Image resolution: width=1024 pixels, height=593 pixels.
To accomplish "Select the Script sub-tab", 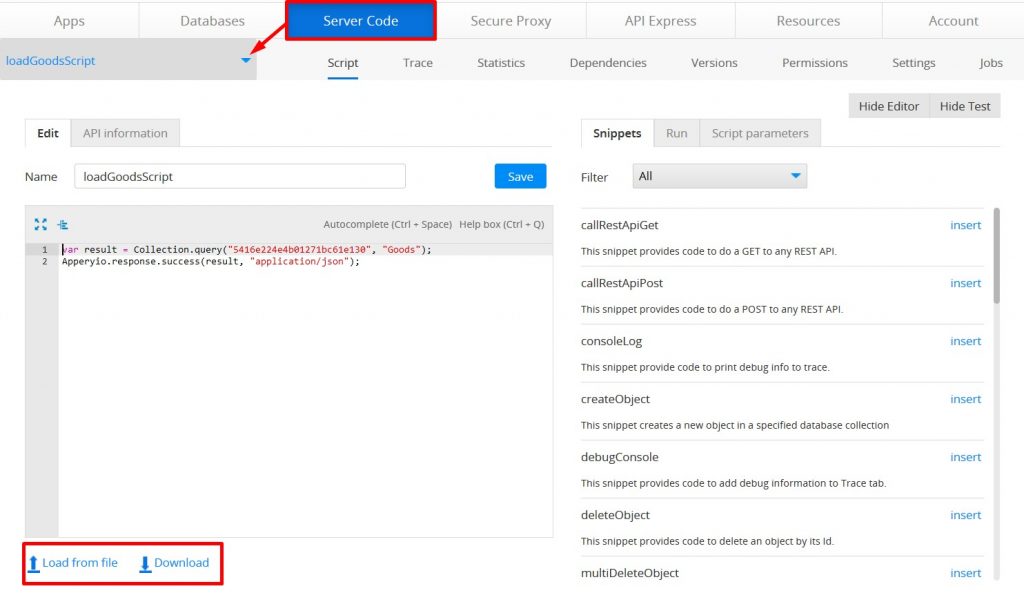I will tap(343, 63).
